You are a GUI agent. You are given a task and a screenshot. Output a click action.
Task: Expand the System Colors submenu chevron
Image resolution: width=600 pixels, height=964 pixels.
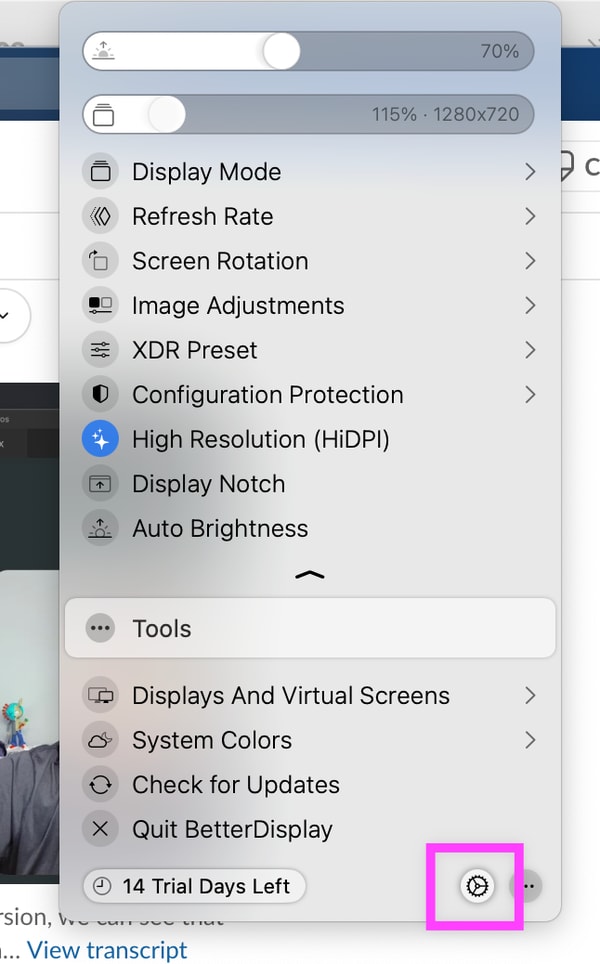pos(530,740)
